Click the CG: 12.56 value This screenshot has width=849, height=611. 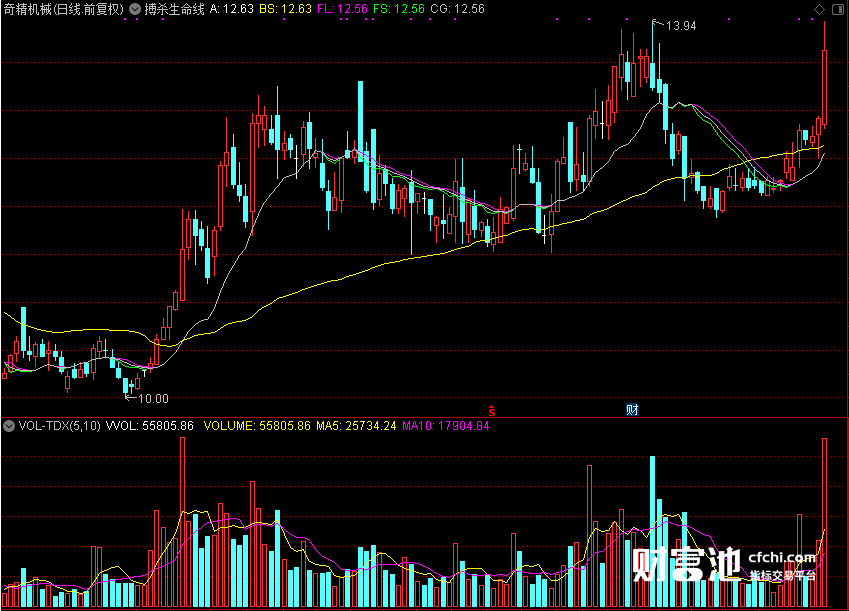(457, 9)
